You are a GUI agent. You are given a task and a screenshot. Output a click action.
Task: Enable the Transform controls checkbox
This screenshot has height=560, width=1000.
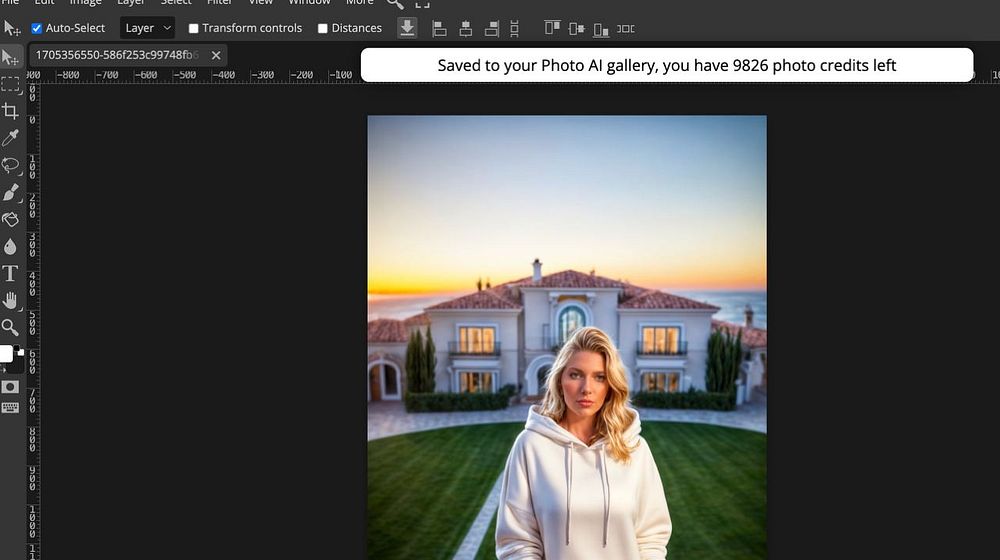tap(194, 28)
